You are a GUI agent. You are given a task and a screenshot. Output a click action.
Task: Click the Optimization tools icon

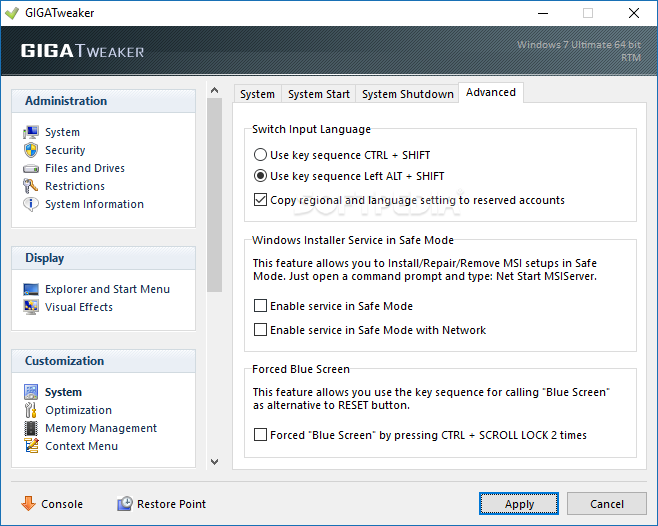pyautogui.click(x=31, y=410)
